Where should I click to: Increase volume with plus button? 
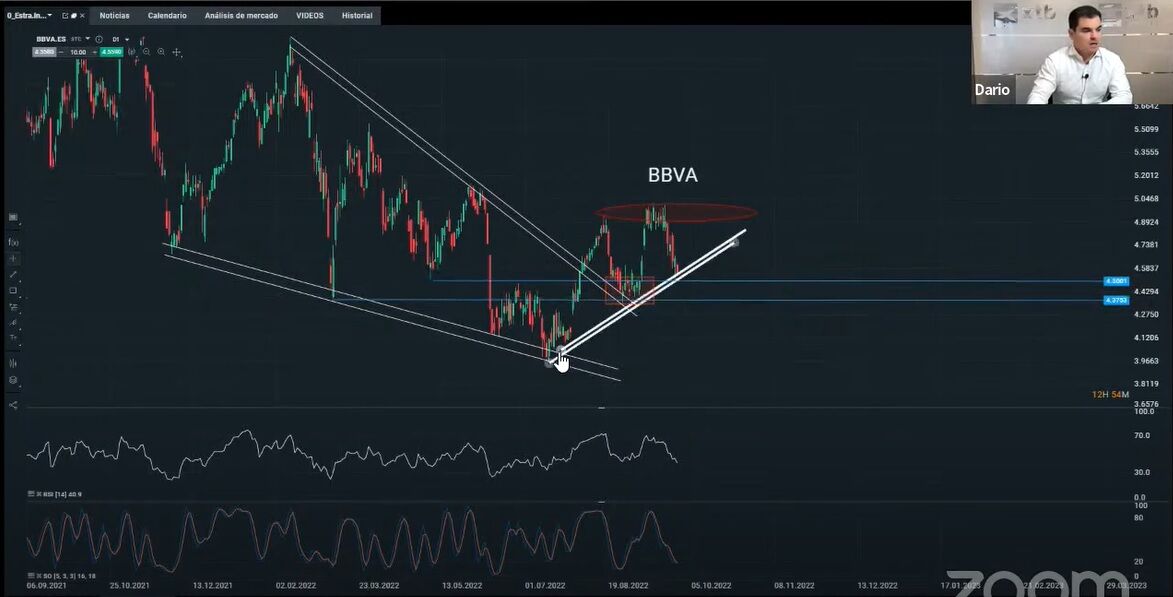94,52
